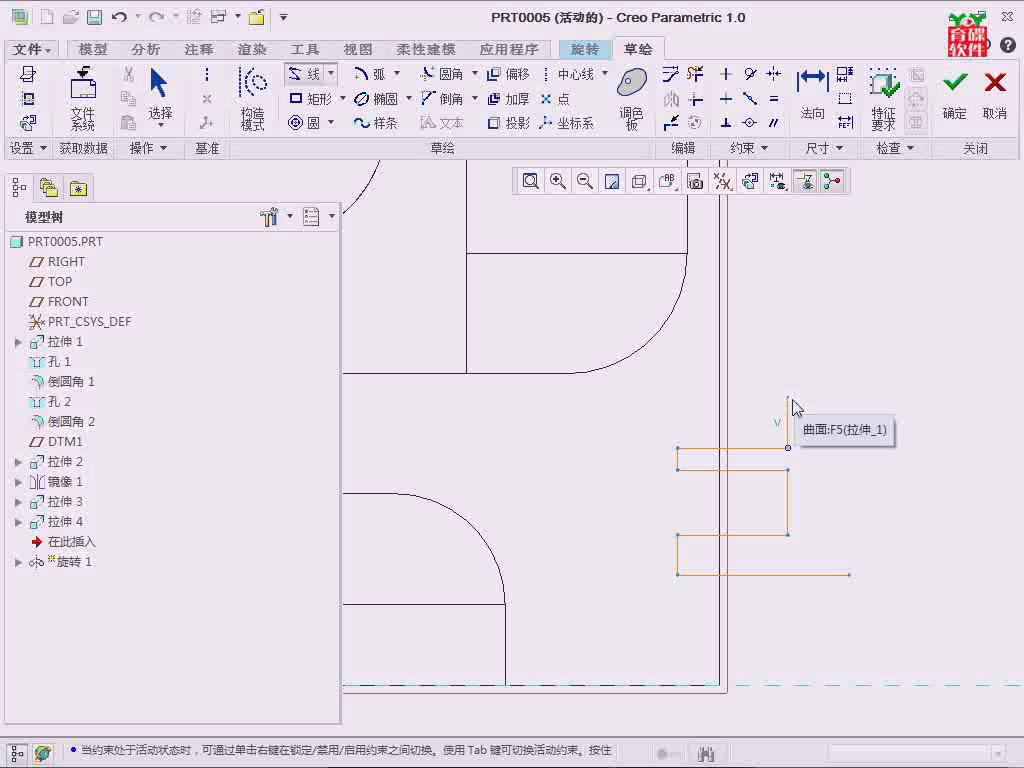
Task: Click the Zoom In icon
Action: [x=558, y=182]
